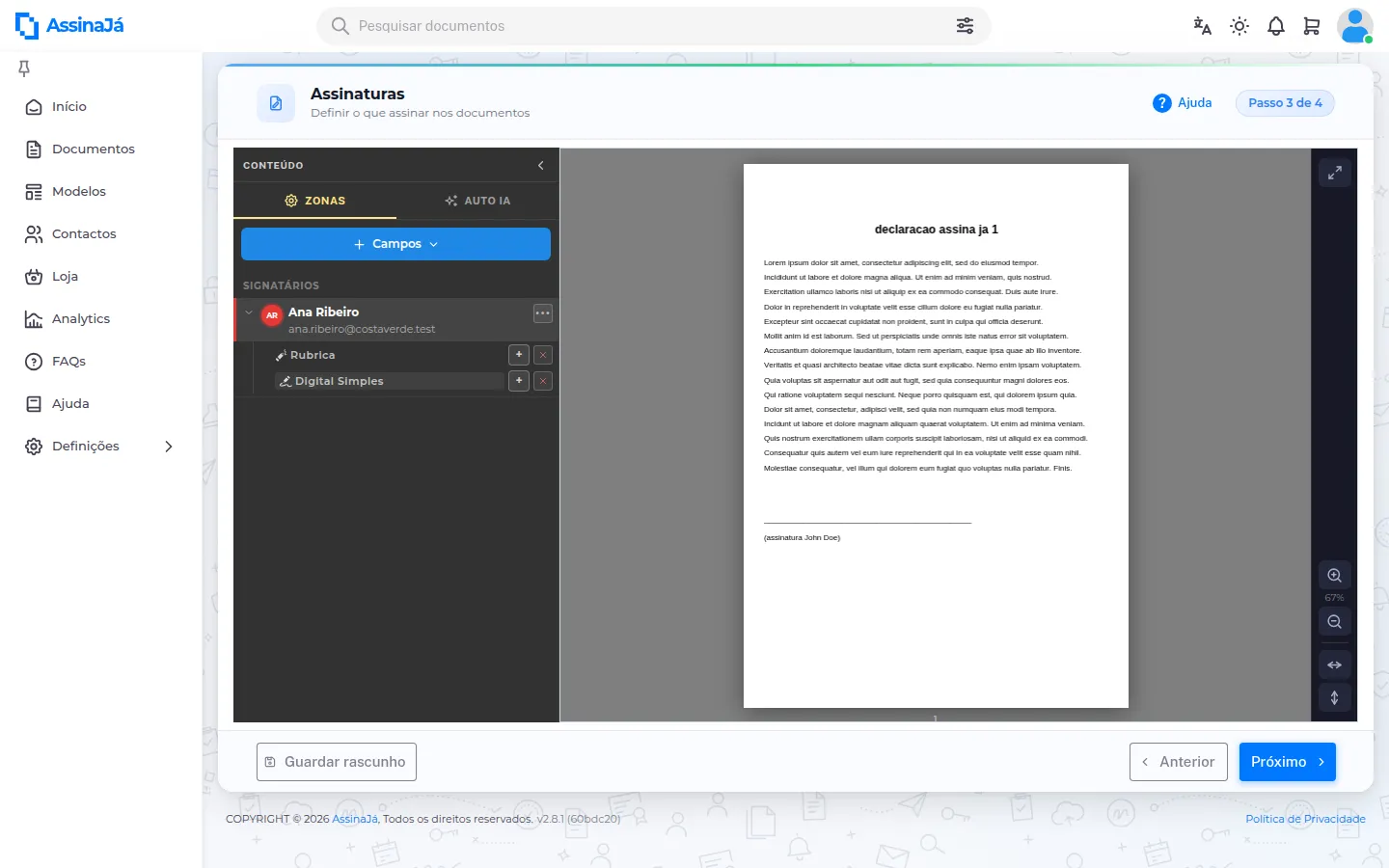Toggle the light/dark theme sun icon
This screenshot has height=868, width=1389.
(x=1239, y=26)
